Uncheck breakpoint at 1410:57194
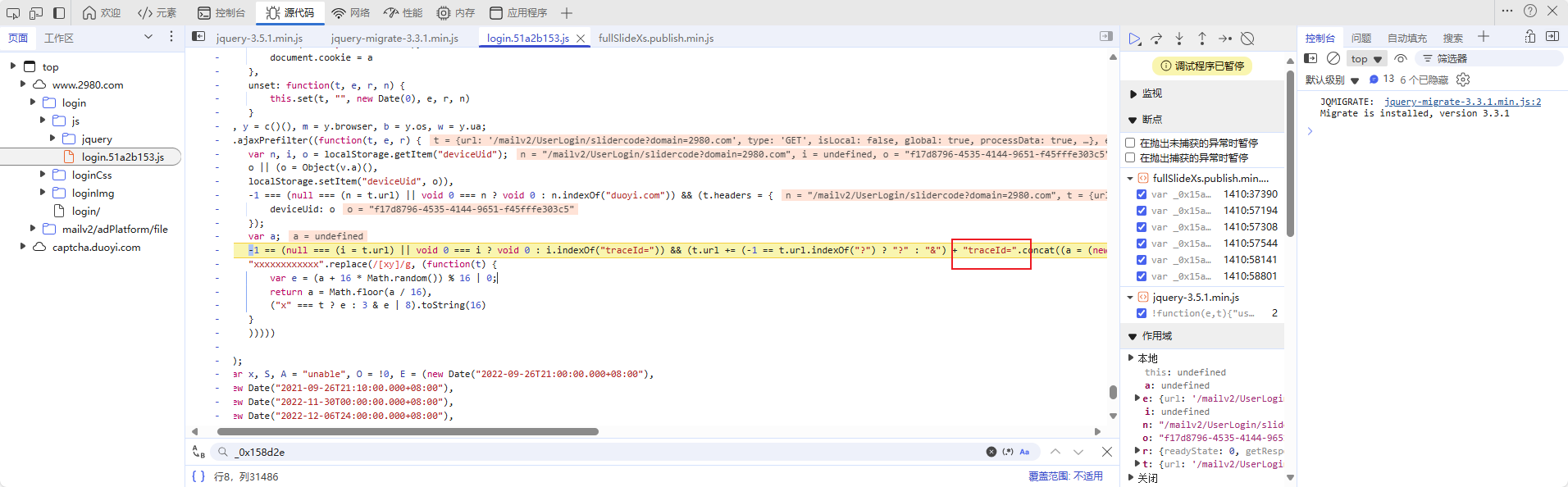The image size is (1568, 487). coord(1142,211)
